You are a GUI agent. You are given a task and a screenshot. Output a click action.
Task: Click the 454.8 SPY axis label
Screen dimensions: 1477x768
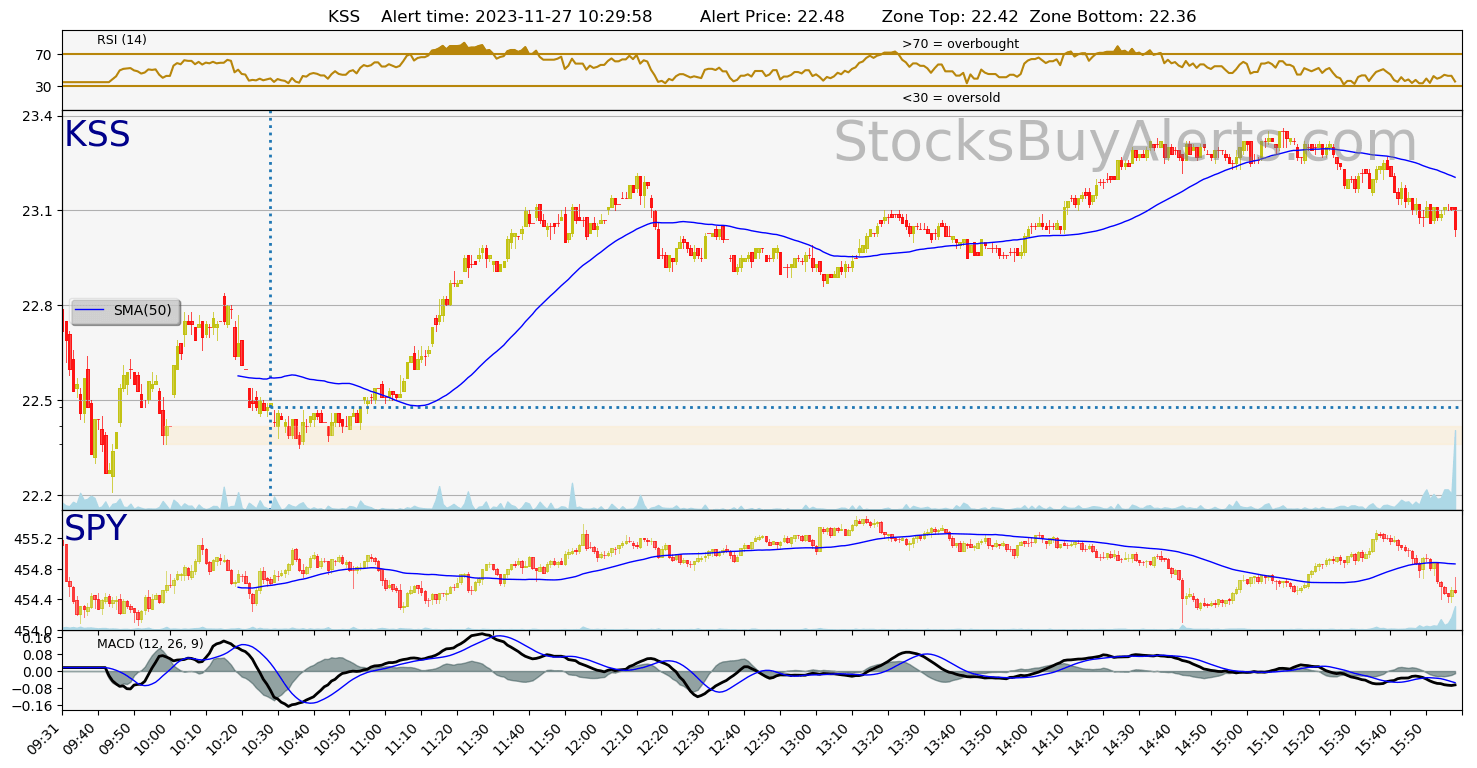click(x=32, y=570)
